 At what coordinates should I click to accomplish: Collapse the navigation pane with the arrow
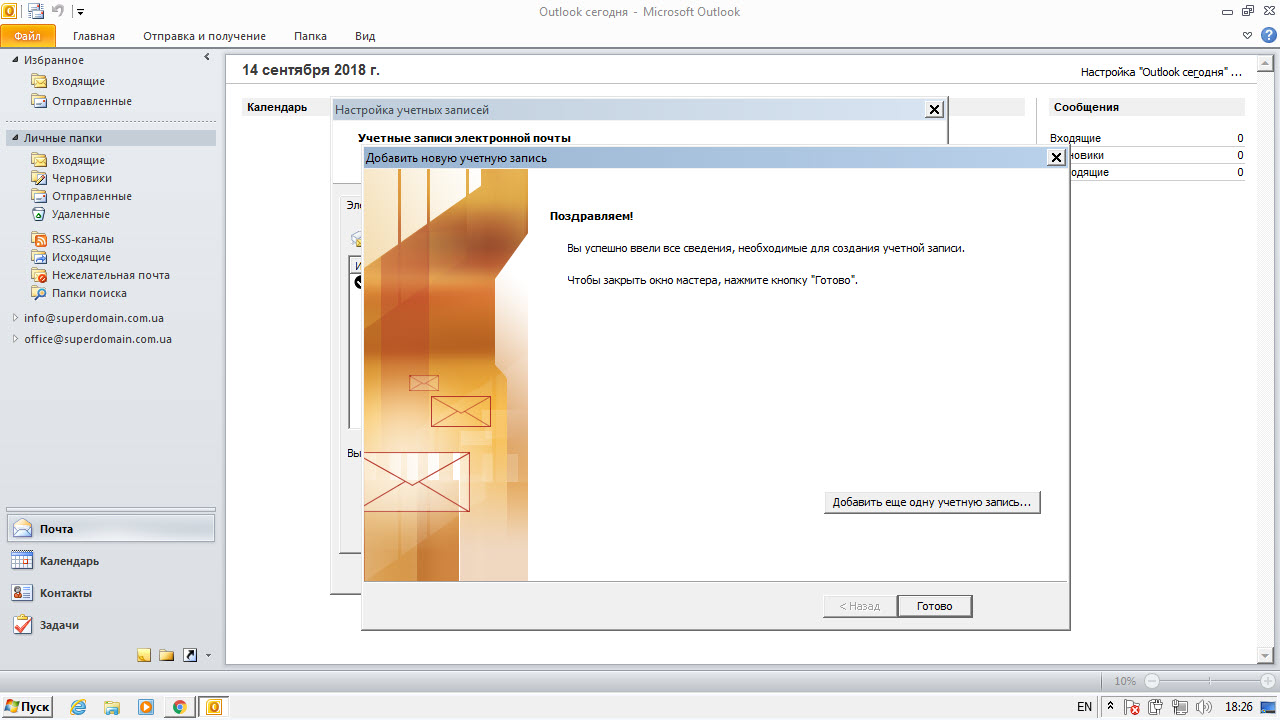click(x=207, y=58)
